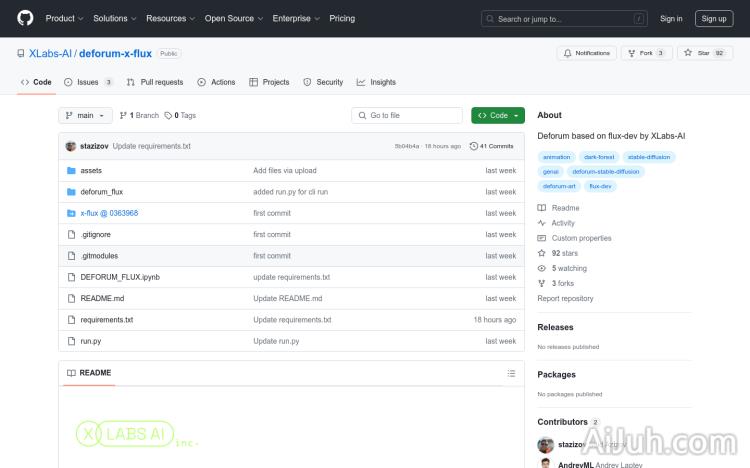
Task: Toggle repository Notifications bell
Action: coord(587,53)
